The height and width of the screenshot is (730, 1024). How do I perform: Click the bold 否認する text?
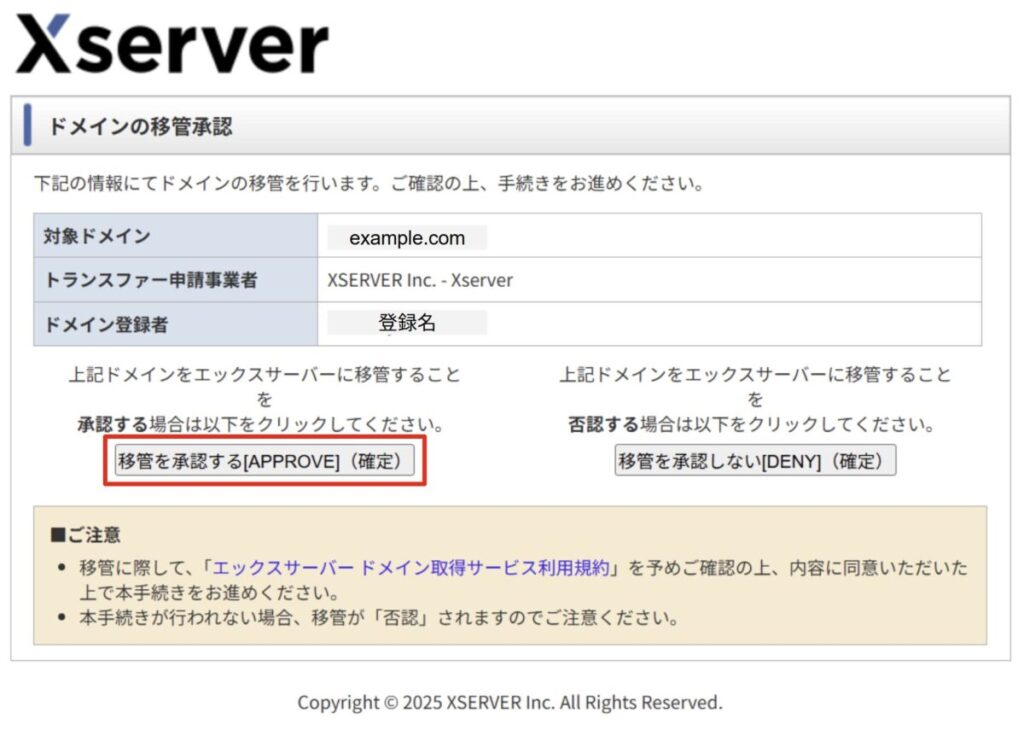point(603,425)
